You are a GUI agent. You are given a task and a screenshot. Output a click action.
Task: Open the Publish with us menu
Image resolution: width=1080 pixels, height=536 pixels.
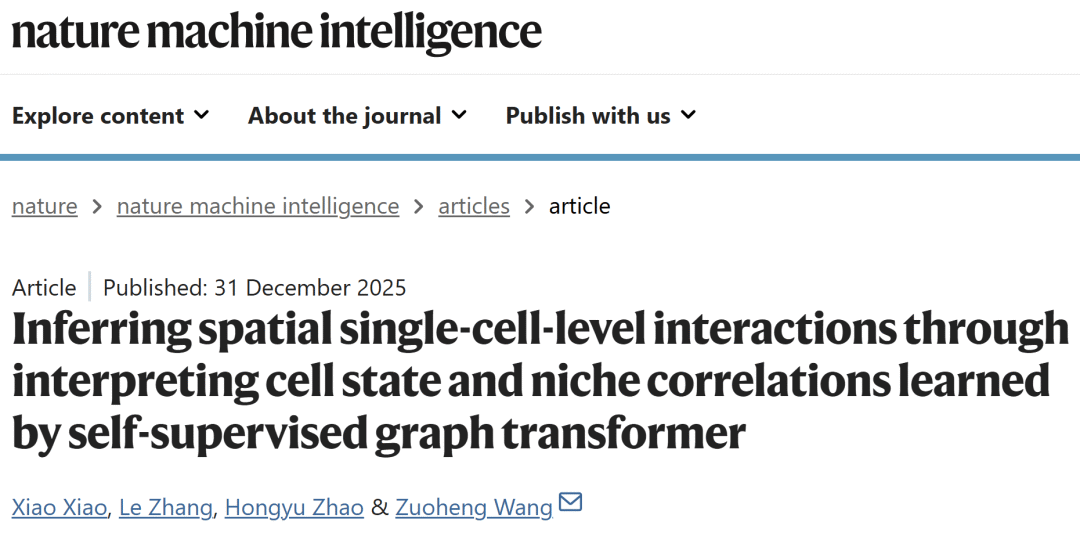click(588, 116)
